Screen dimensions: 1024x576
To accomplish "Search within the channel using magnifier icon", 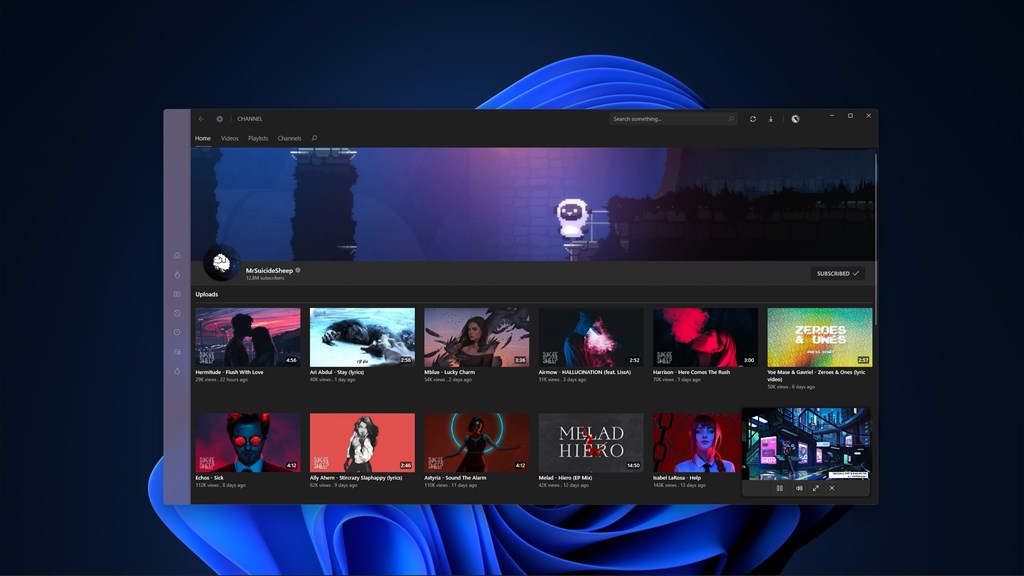I will coord(314,138).
